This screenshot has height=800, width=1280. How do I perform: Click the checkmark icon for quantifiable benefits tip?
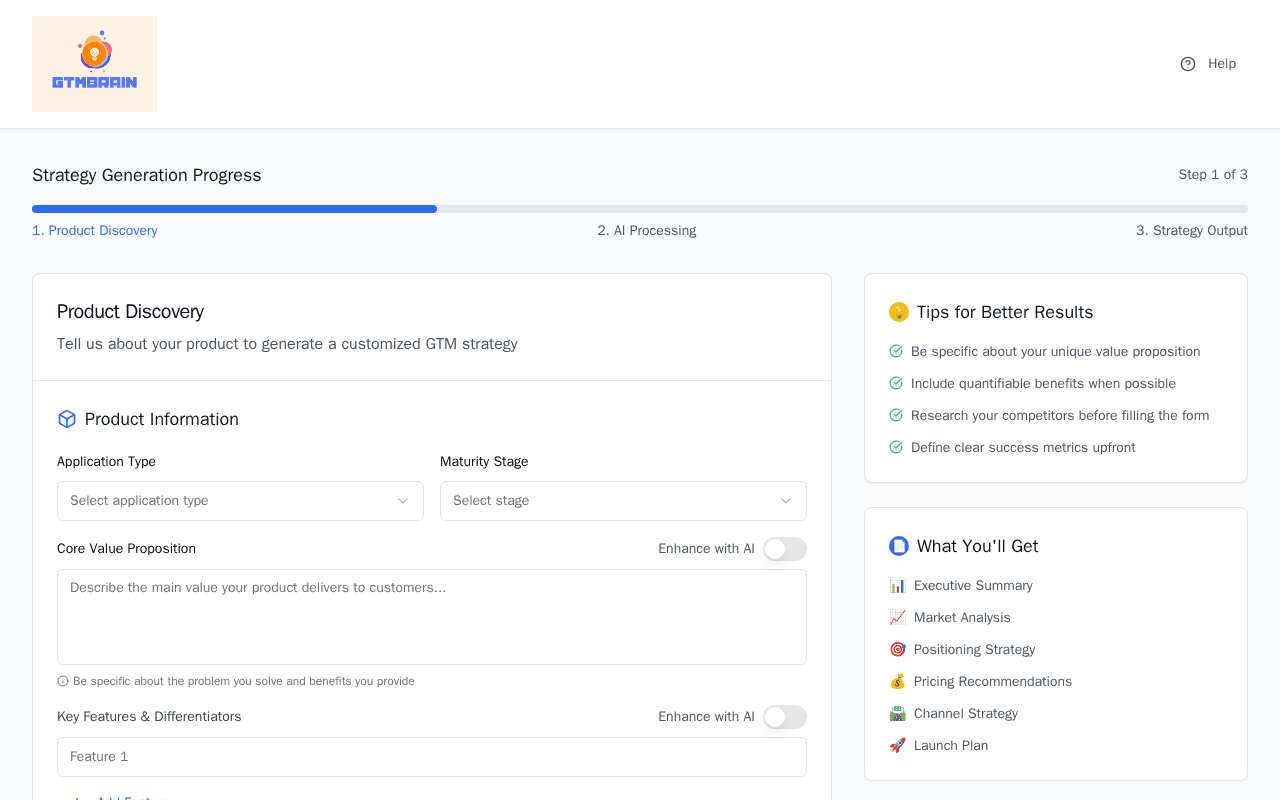(896, 383)
